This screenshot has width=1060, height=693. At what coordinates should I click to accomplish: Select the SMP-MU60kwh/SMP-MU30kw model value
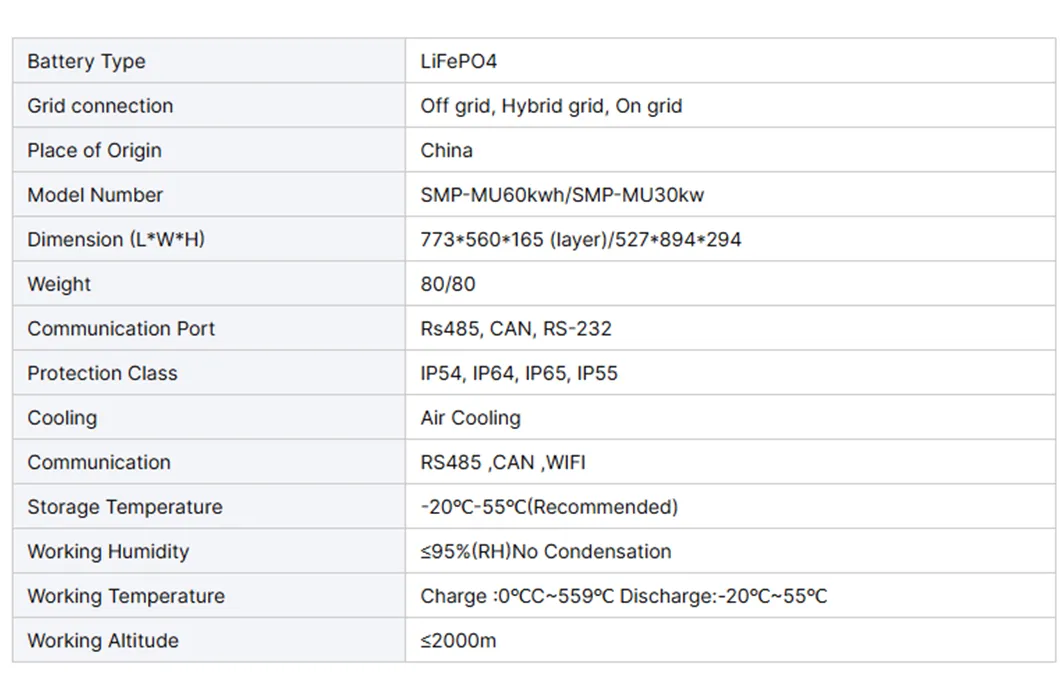coord(562,195)
